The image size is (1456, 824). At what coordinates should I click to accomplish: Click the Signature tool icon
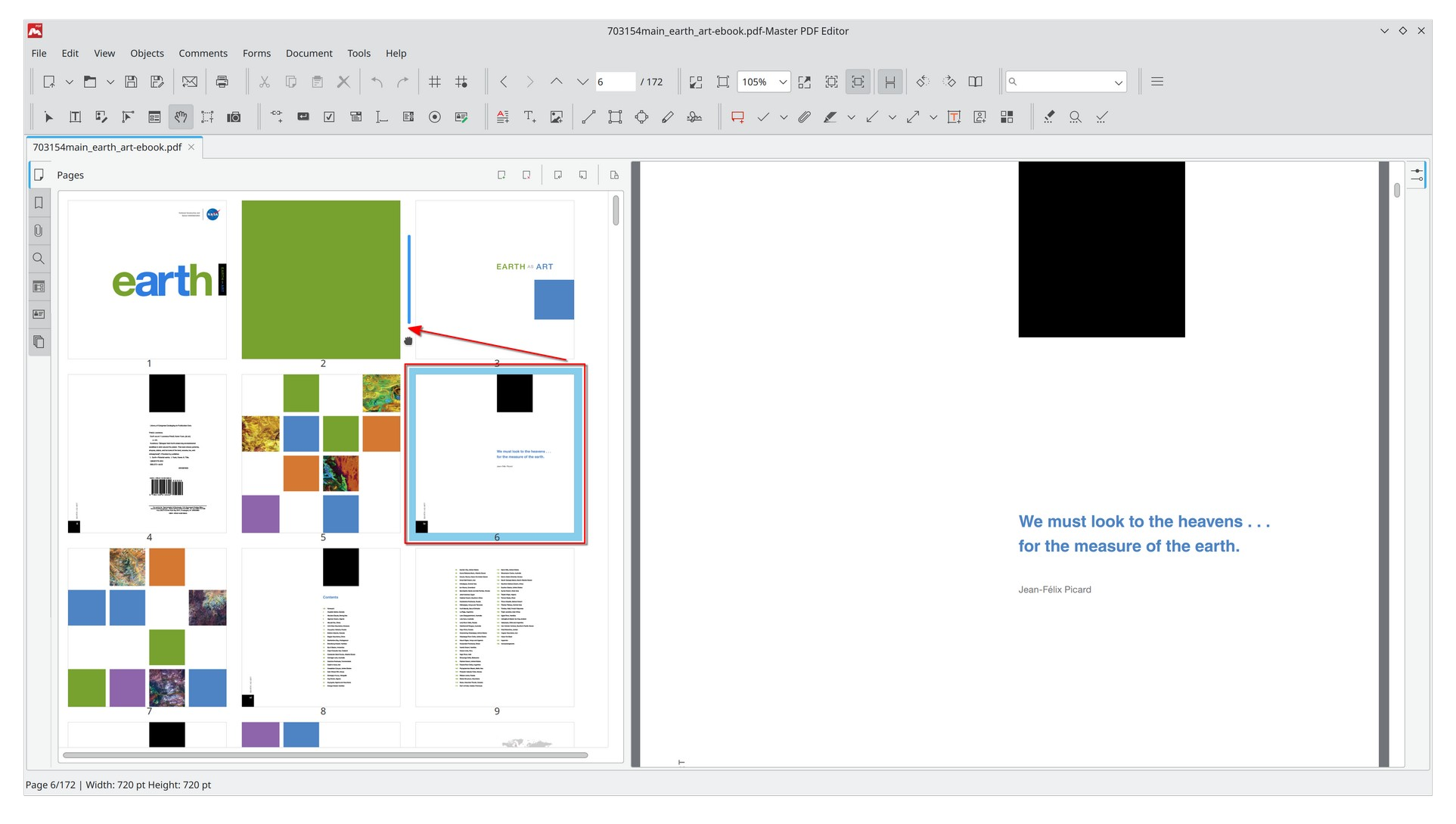click(x=694, y=117)
